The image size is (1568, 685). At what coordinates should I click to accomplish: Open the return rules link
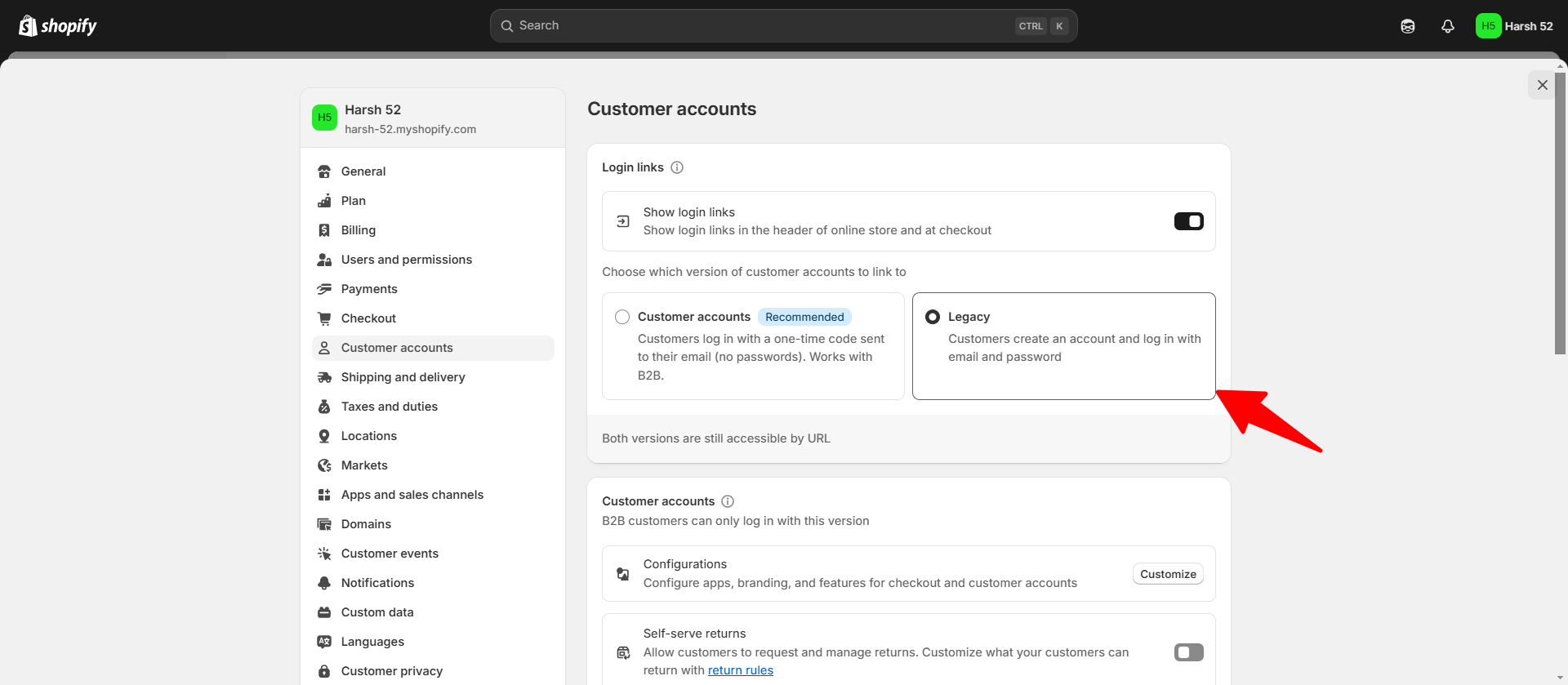740,670
